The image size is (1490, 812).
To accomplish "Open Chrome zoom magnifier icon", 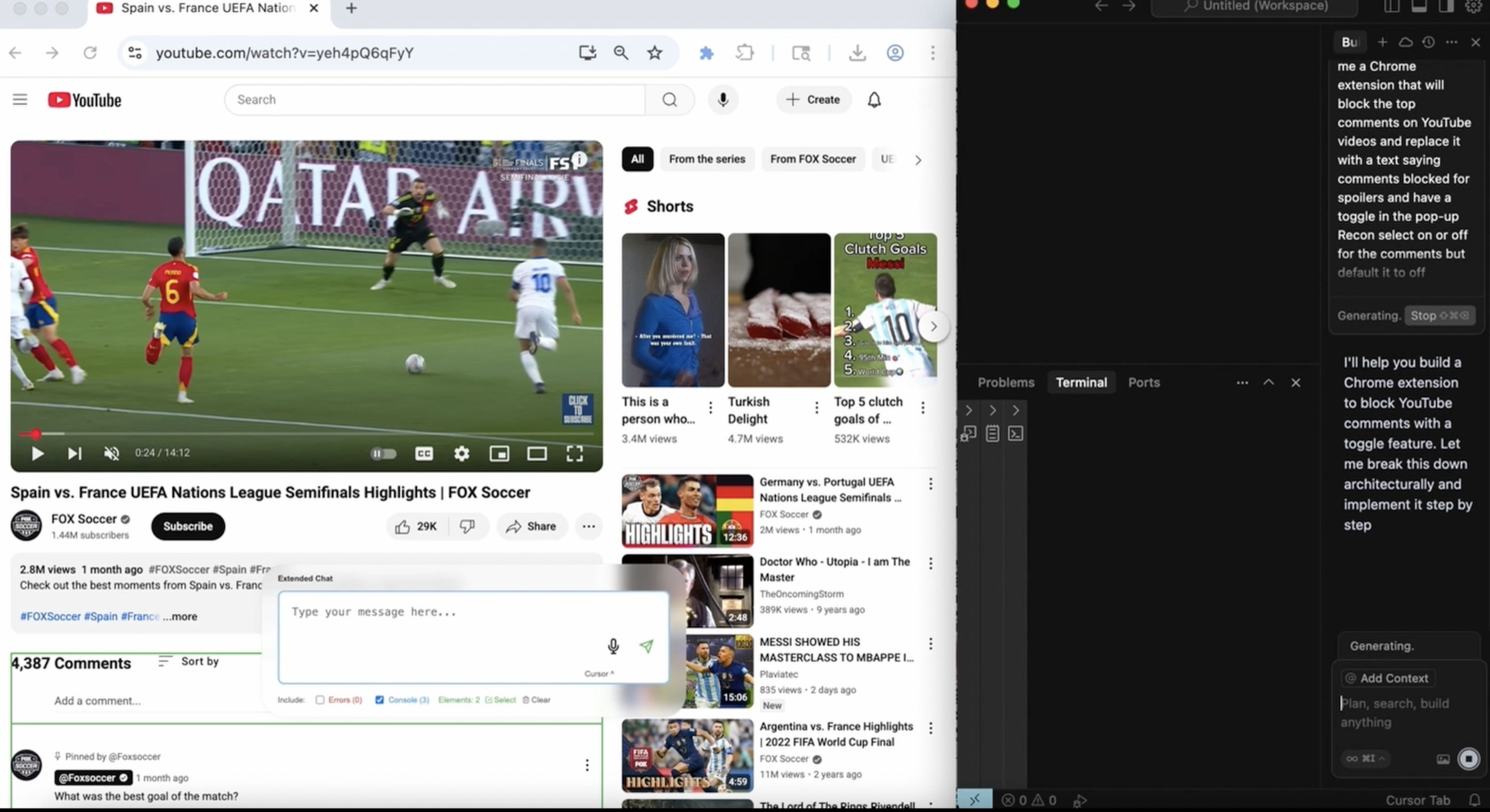I will click(x=621, y=53).
